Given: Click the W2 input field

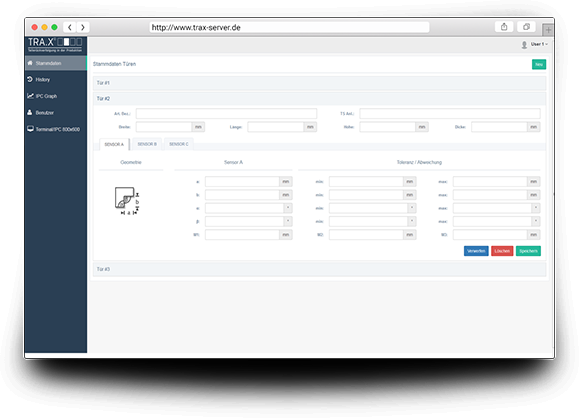Looking at the screenshot, I should tap(366, 235).
